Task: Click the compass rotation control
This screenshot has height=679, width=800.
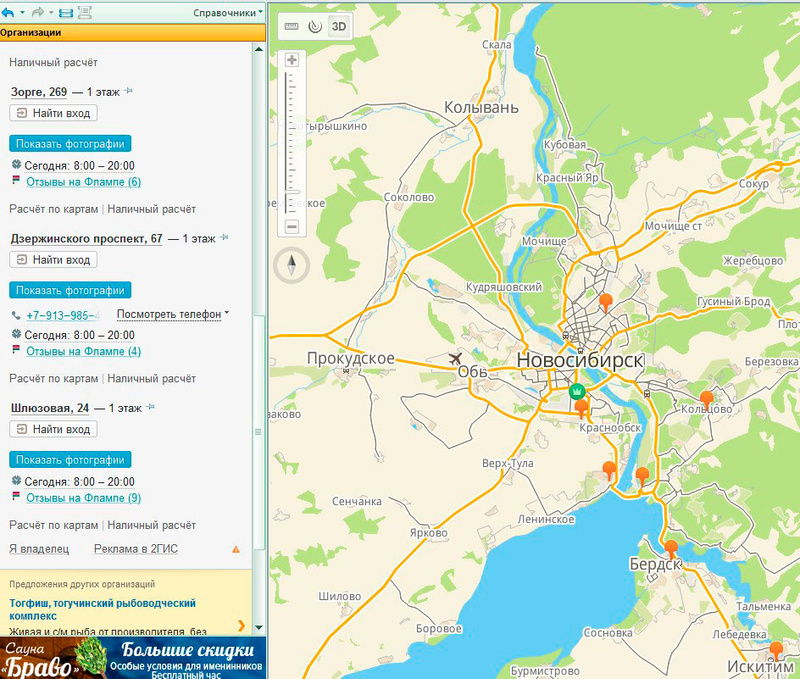Action: tap(292, 265)
